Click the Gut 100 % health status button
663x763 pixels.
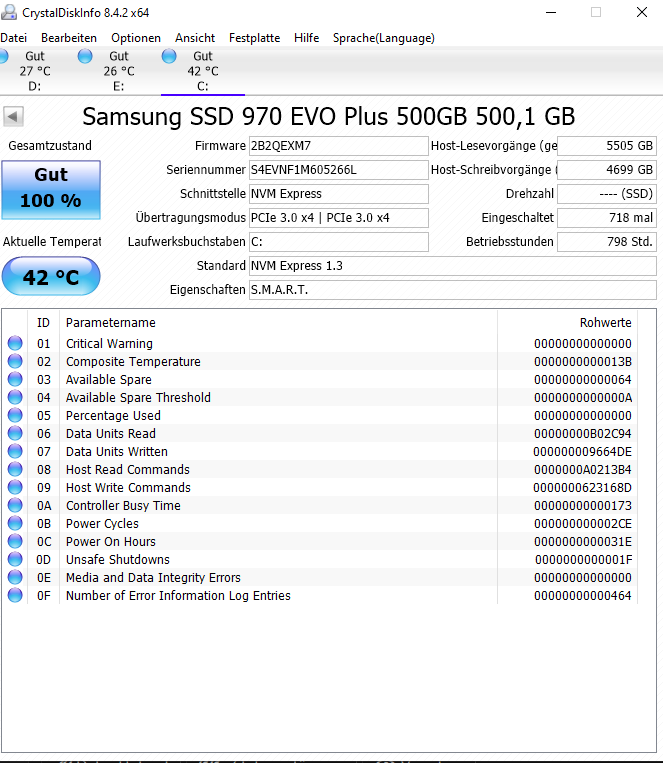point(51,189)
